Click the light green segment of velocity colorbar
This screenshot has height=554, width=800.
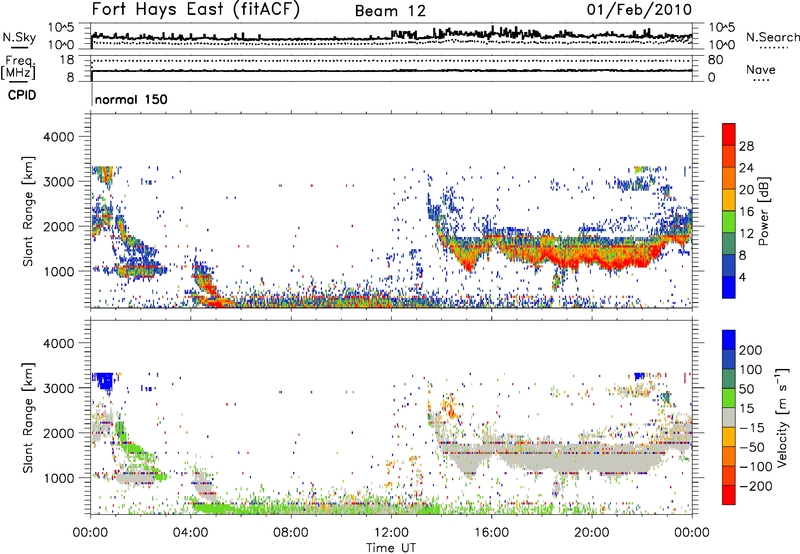[729, 398]
